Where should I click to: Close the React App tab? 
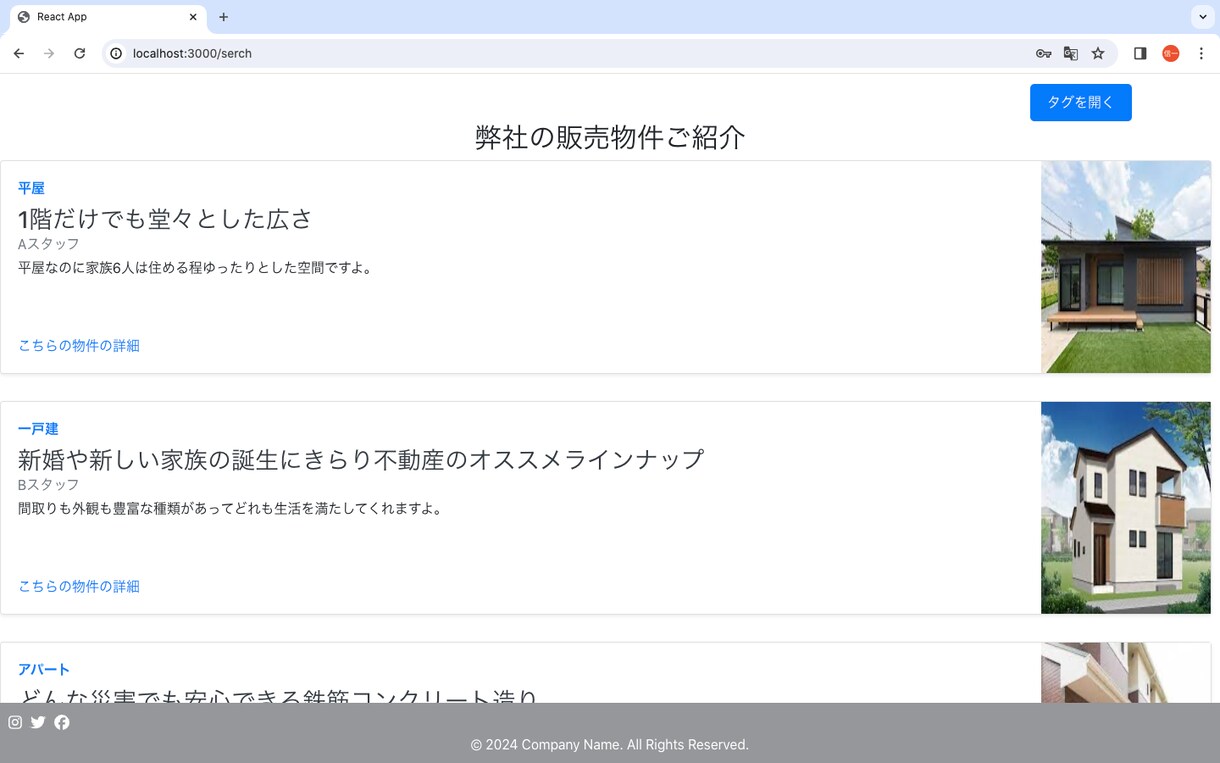point(193,17)
